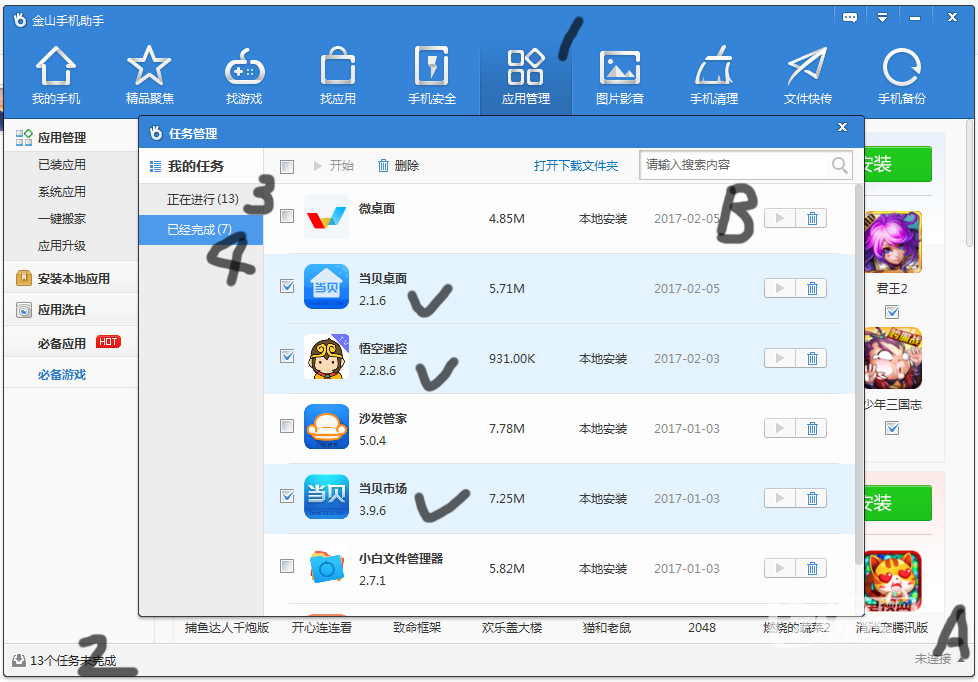Check the 微桌面 task checkbox
This screenshot has height=682, width=978.
(287, 216)
